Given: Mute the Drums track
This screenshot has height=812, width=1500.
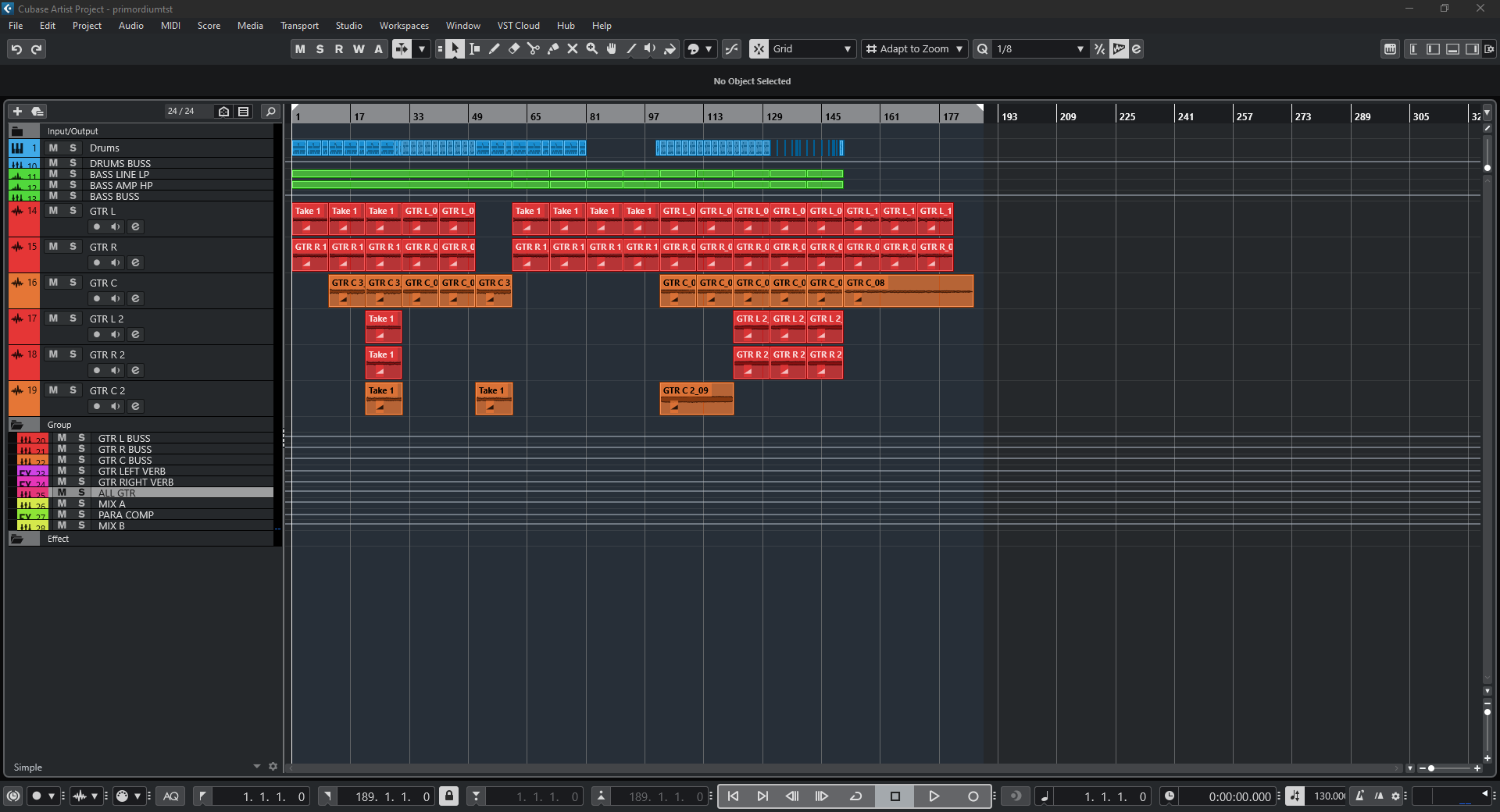Looking at the screenshot, I should [53, 148].
